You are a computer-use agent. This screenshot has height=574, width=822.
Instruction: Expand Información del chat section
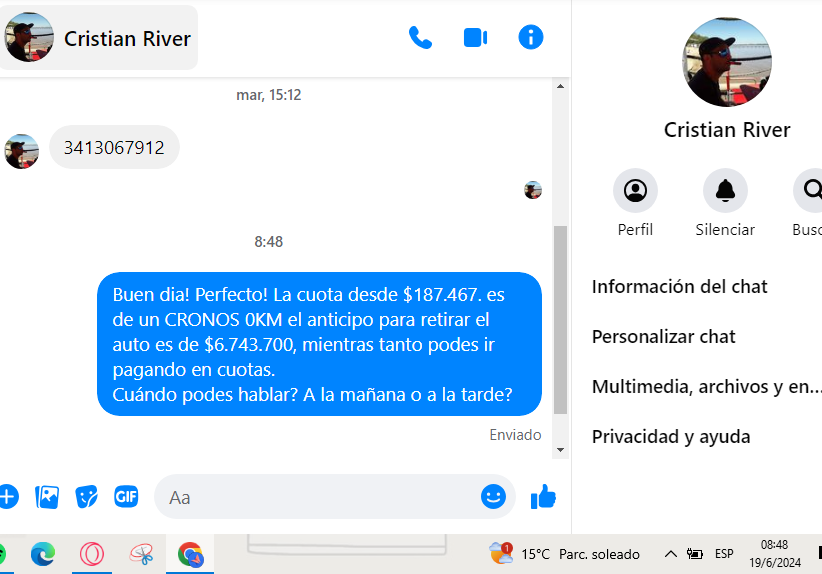click(679, 287)
